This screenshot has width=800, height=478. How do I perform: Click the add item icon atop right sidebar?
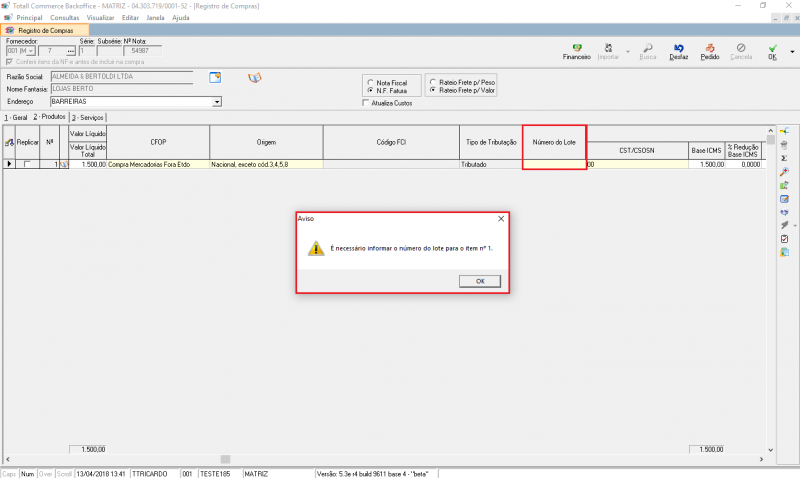[x=784, y=132]
